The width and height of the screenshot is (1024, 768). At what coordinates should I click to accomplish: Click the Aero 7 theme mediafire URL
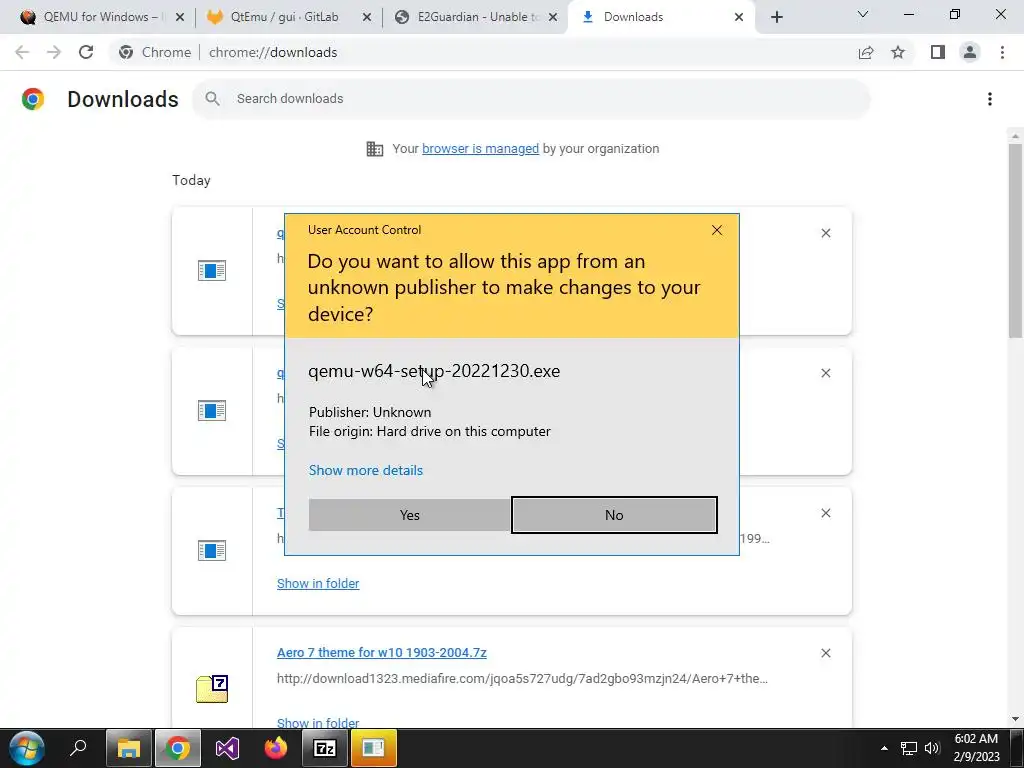[x=522, y=679]
